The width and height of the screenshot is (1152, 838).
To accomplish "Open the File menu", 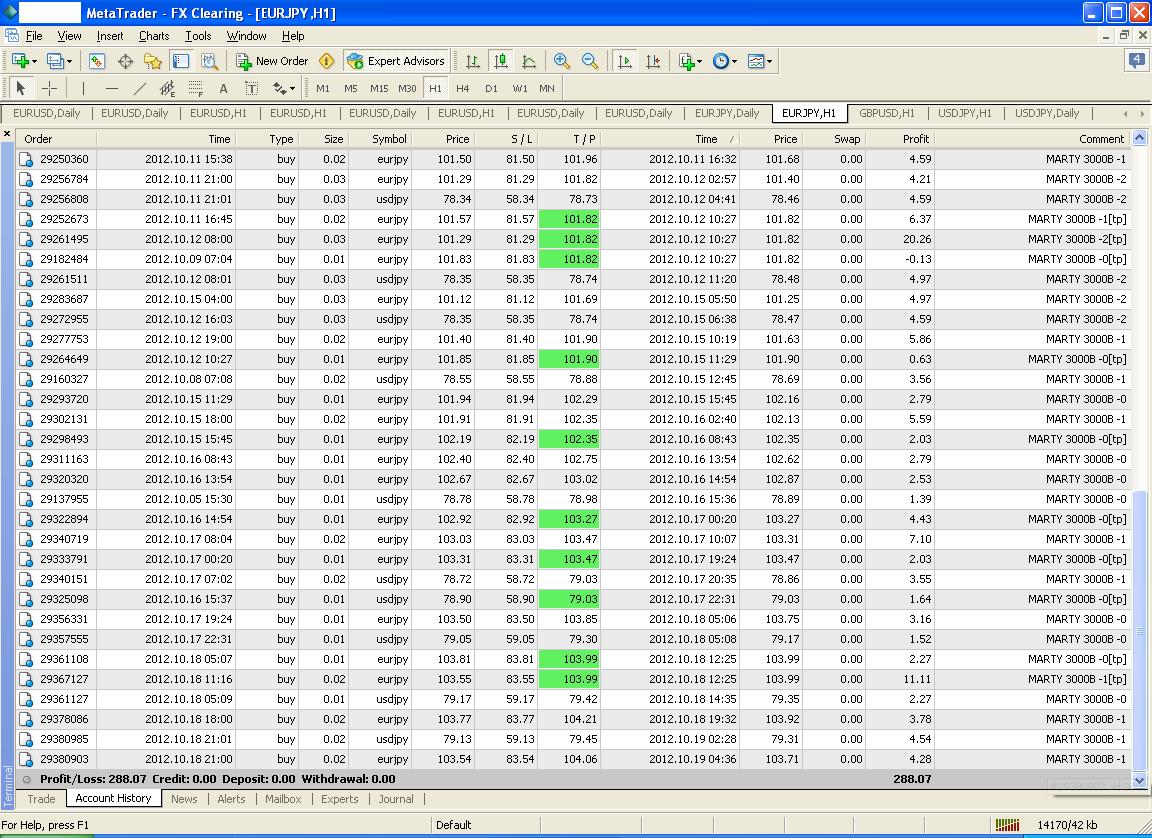I will [34, 36].
